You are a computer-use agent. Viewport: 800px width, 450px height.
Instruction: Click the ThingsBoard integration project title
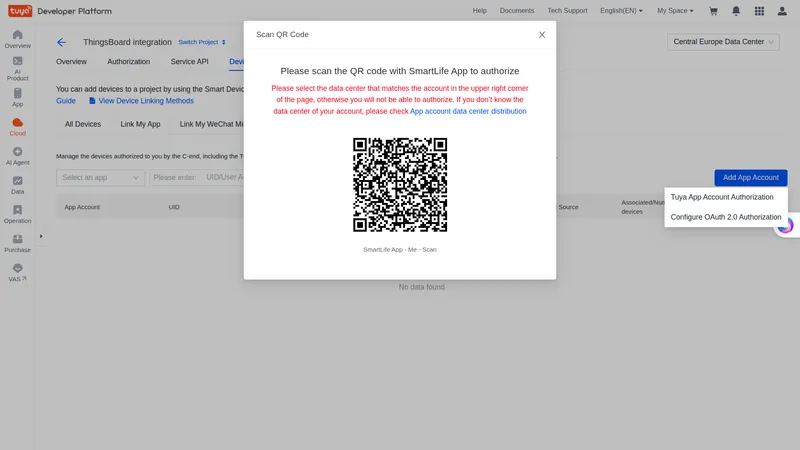(128, 42)
